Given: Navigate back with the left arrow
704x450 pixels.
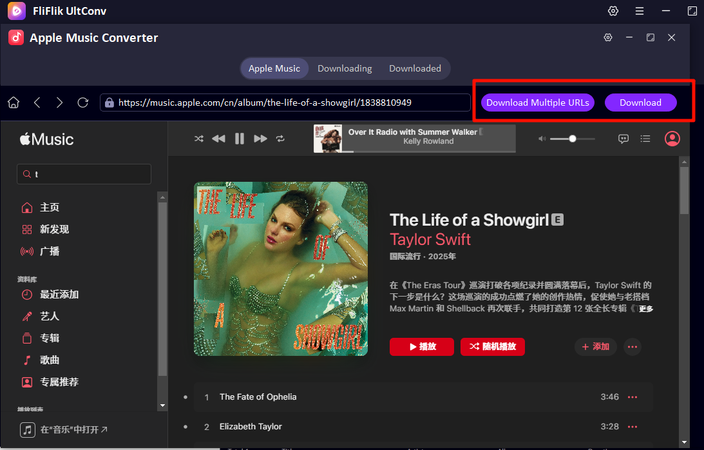Looking at the screenshot, I should (37, 102).
